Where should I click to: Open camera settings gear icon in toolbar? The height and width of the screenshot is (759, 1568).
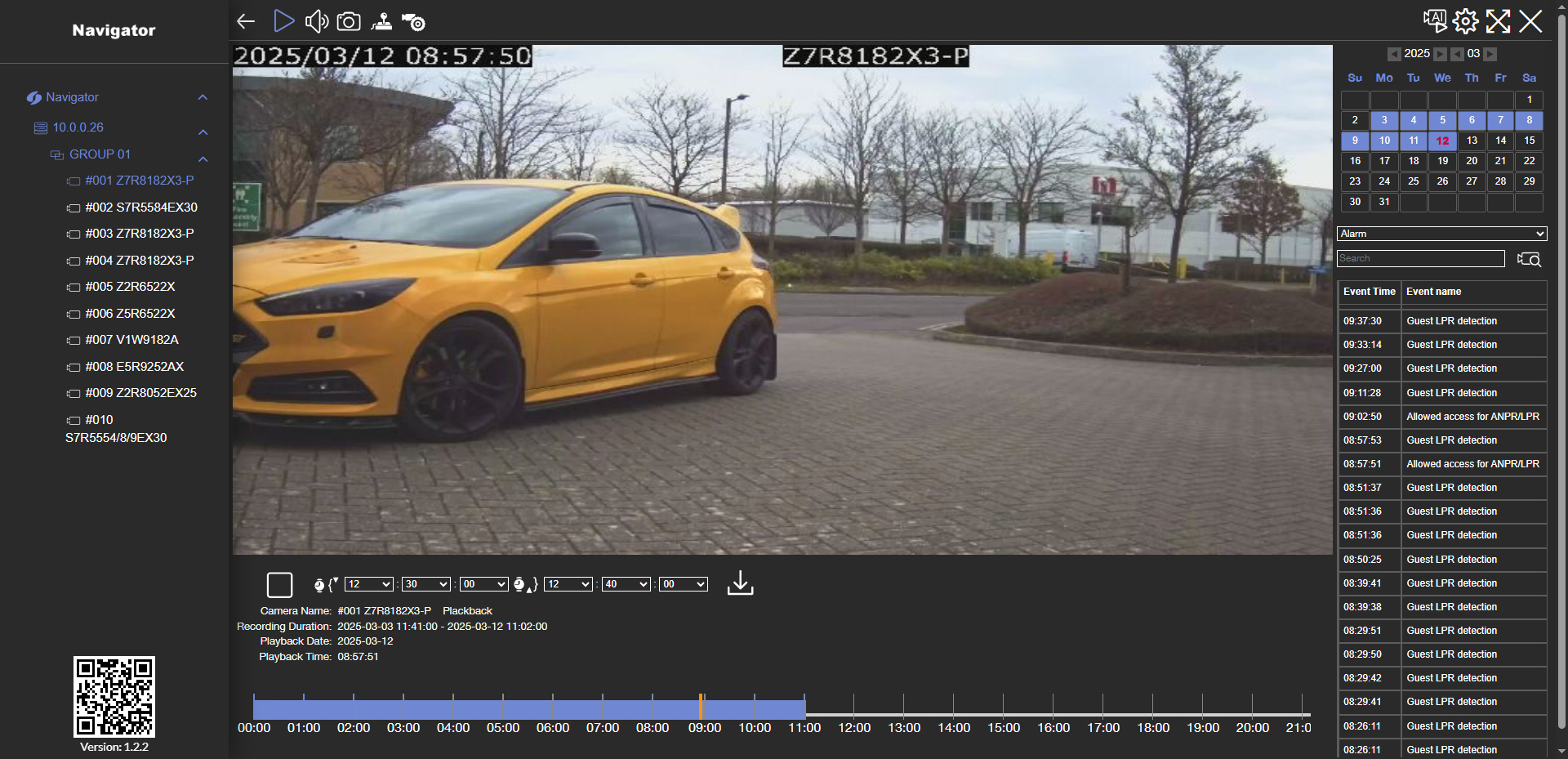pos(414,22)
